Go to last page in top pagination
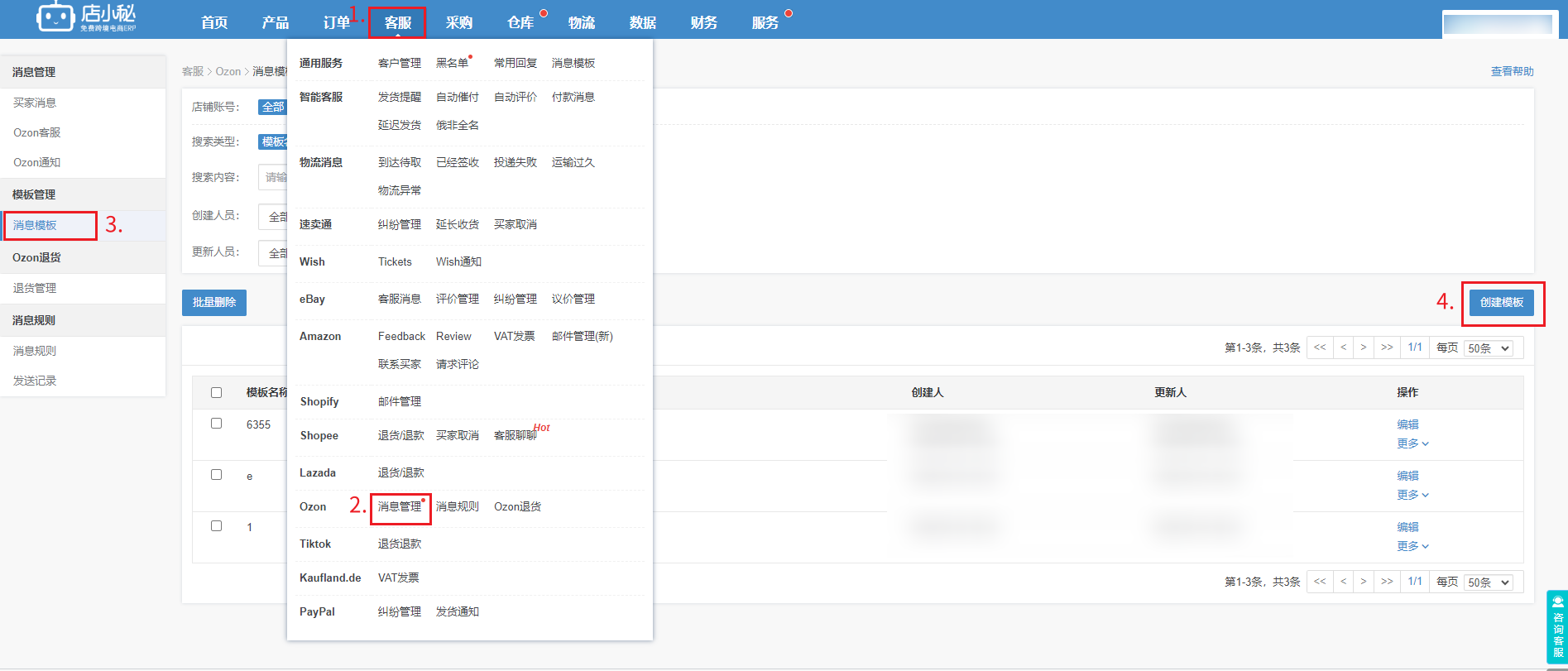The image size is (1568, 671). 1387,347
